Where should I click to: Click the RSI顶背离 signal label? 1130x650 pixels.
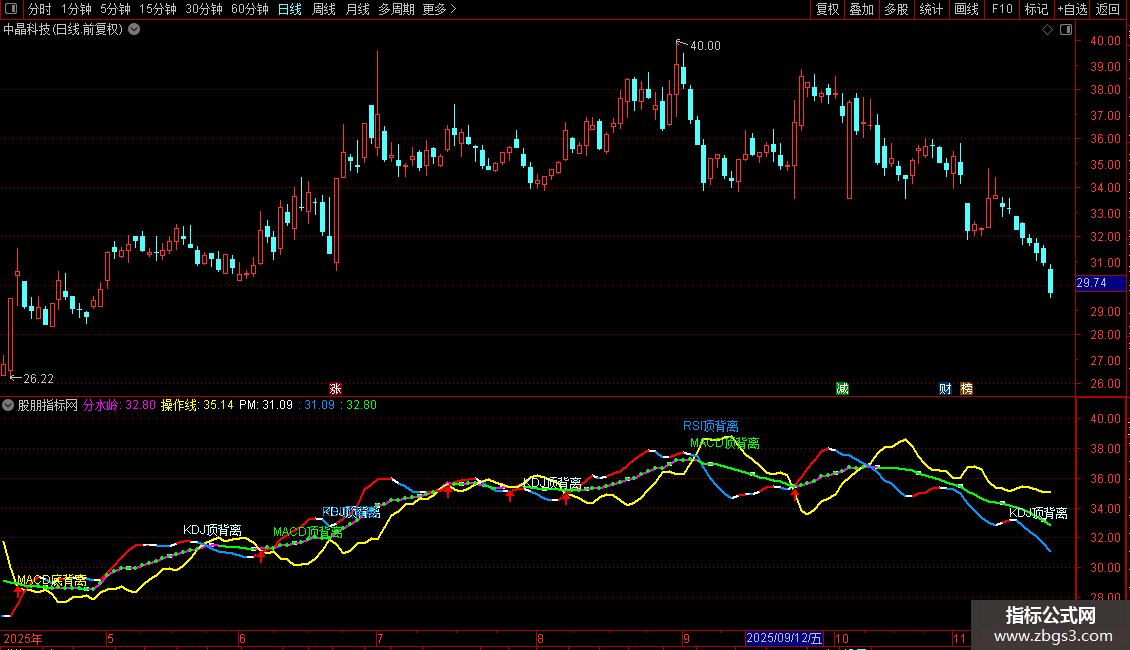pyautogui.click(x=711, y=426)
